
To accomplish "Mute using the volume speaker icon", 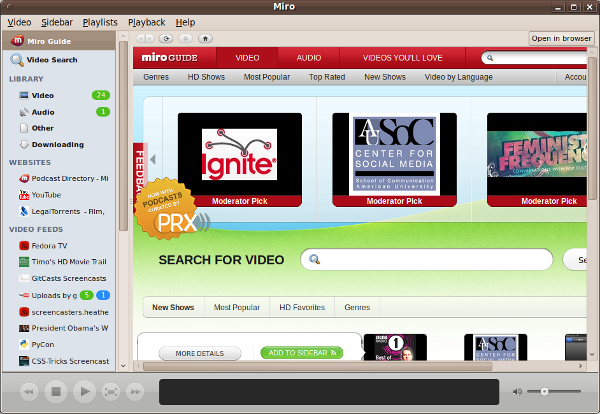I will pos(517,391).
